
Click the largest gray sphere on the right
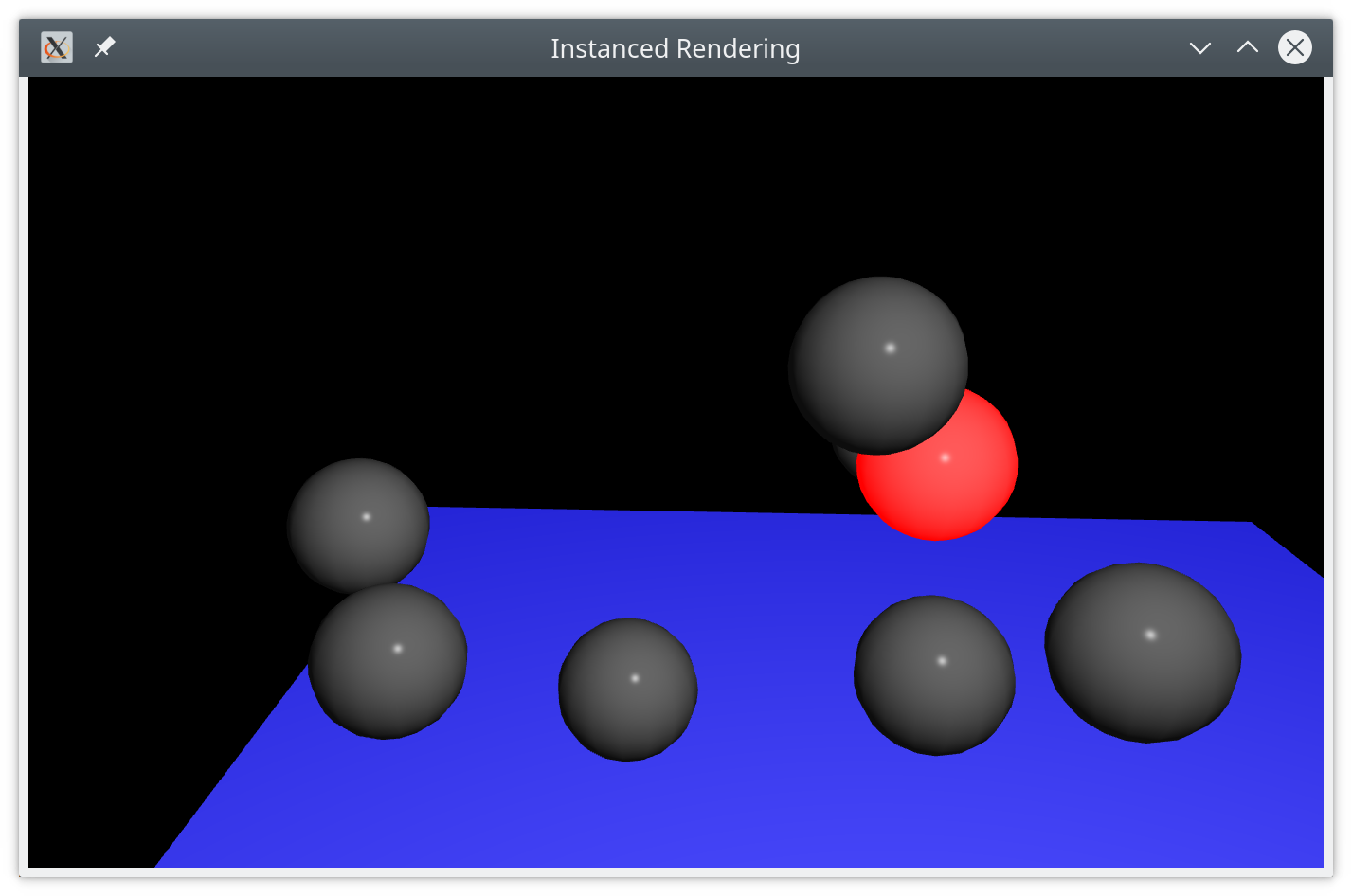coord(1143,653)
